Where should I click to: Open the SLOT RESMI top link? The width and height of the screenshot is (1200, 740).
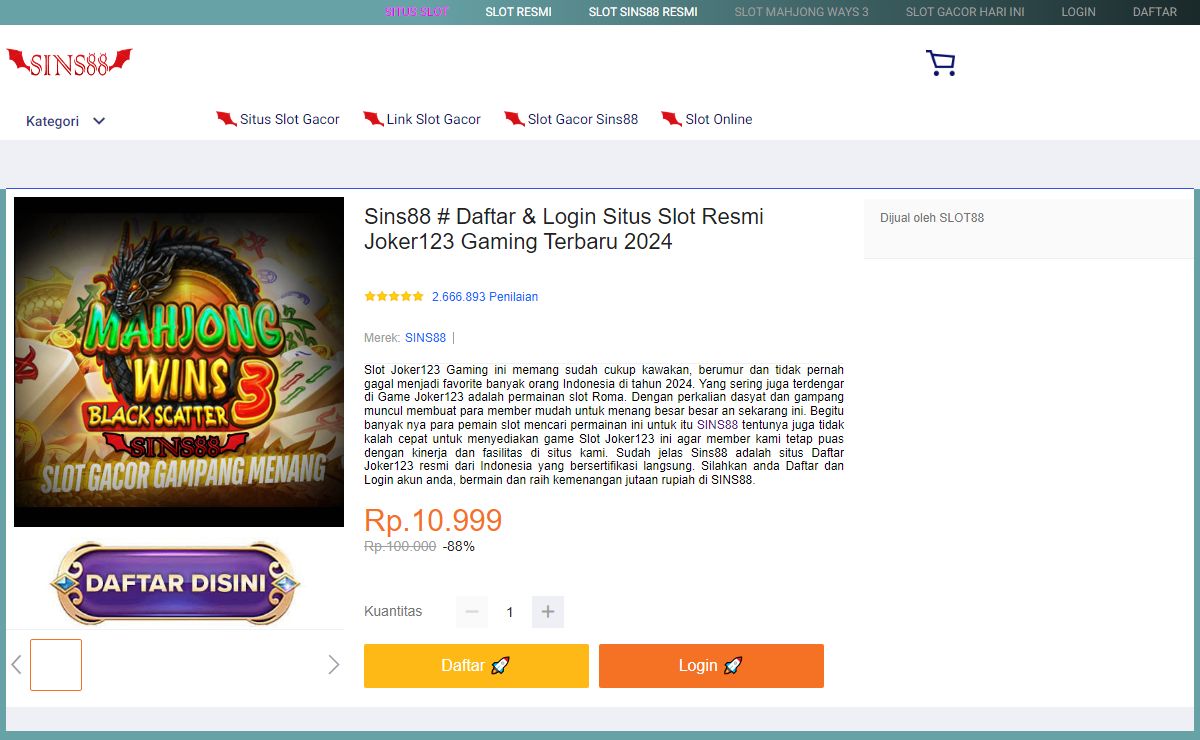518,12
